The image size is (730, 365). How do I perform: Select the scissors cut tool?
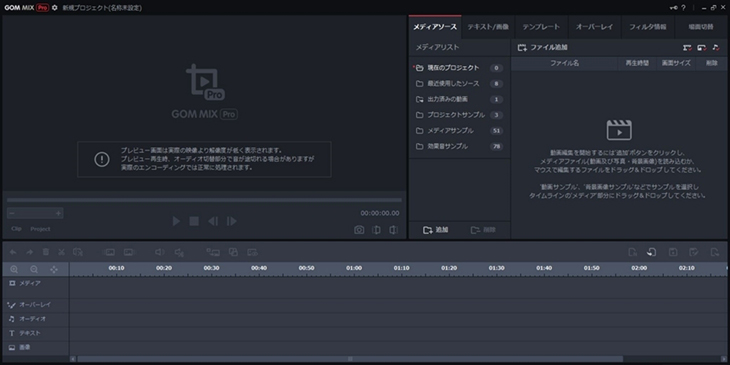[x=61, y=252]
